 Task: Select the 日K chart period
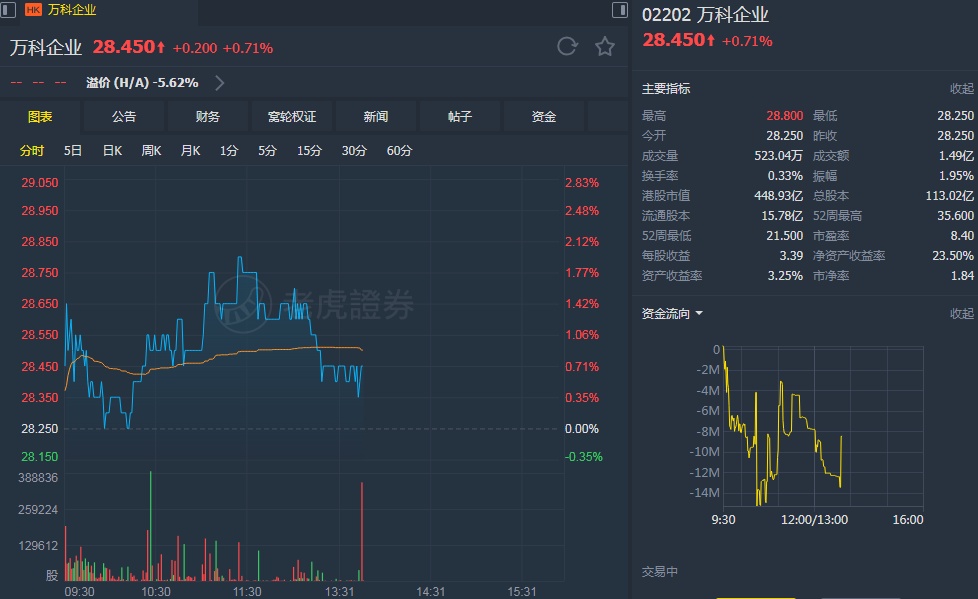(112, 151)
